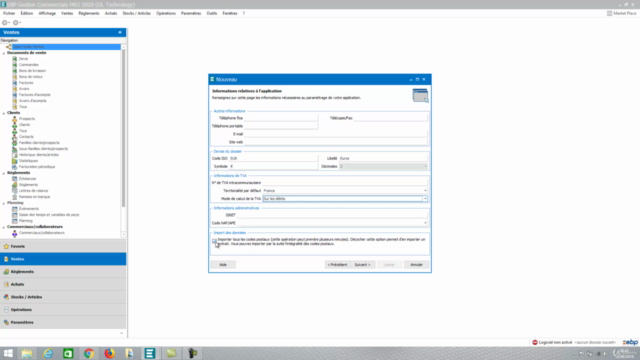
Task: Collapse the Commerciaux/collaborateurs tree group
Action: pyautogui.click(x=4, y=227)
